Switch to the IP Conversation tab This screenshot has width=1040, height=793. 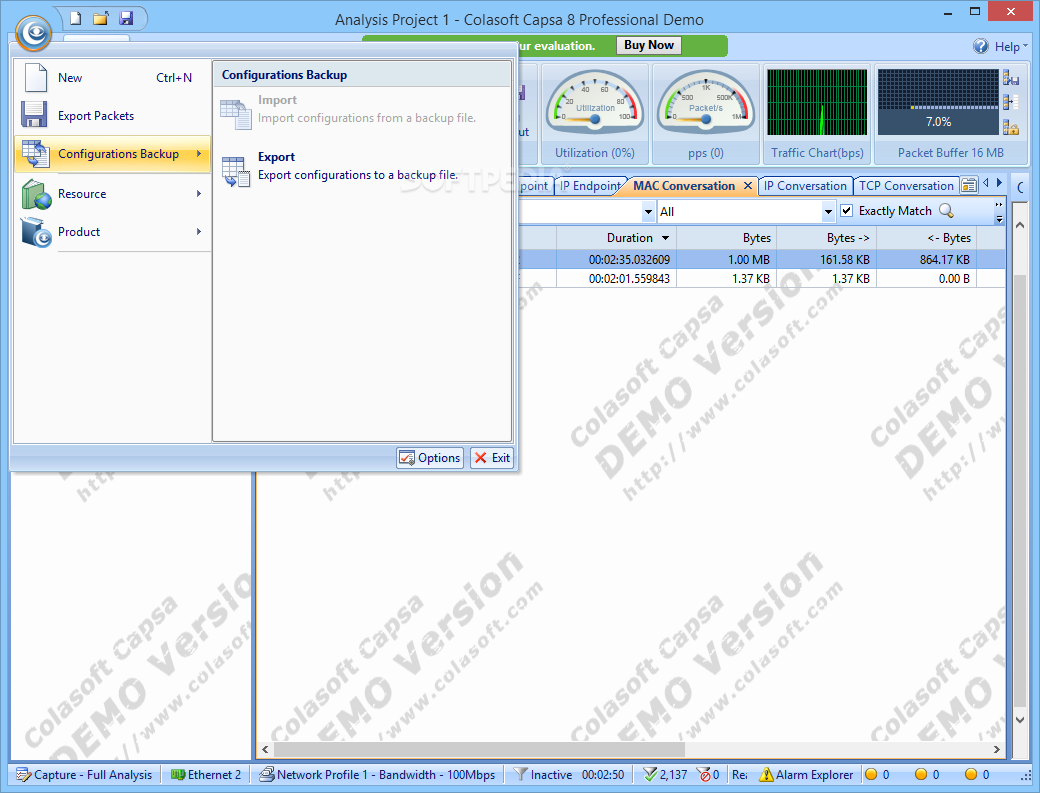(805, 186)
